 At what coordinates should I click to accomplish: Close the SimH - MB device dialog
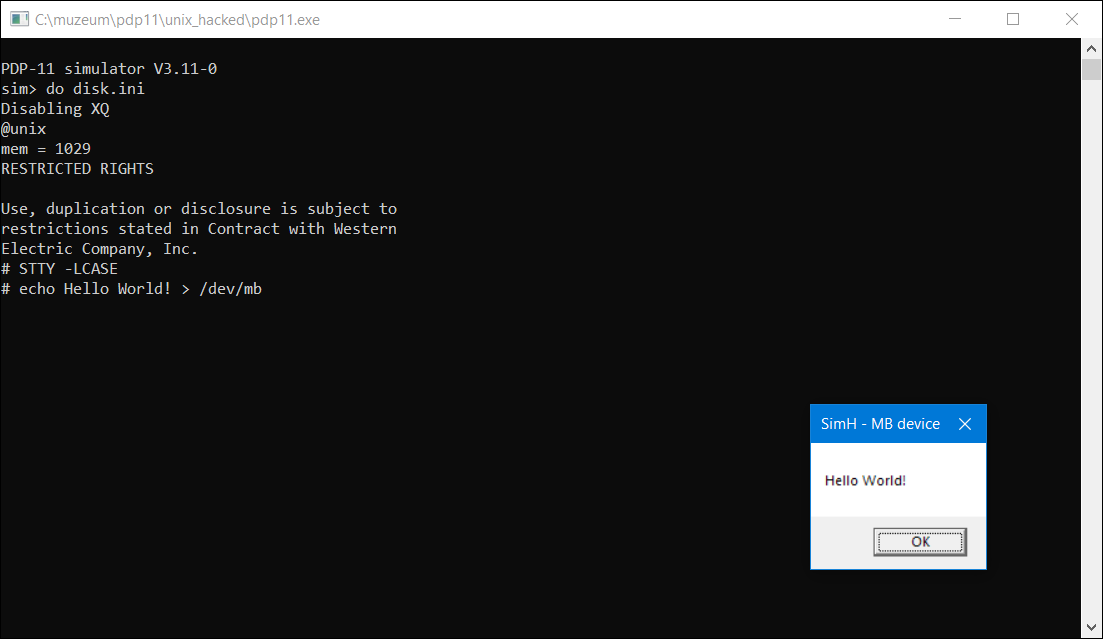coord(965,424)
